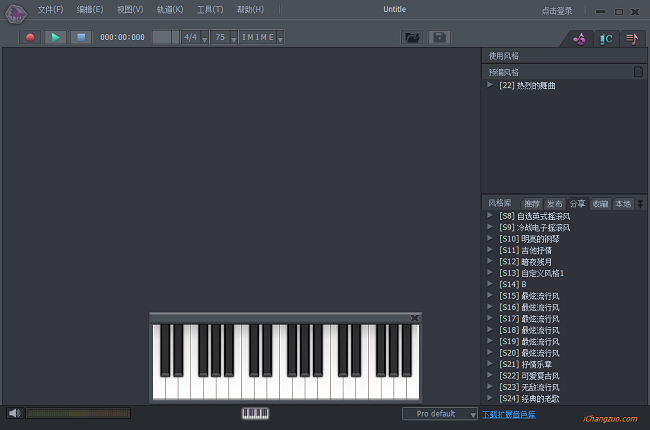Image resolution: width=650 pixels, height=430 pixels.
Task: Click the save disk icon
Action: click(438, 37)
